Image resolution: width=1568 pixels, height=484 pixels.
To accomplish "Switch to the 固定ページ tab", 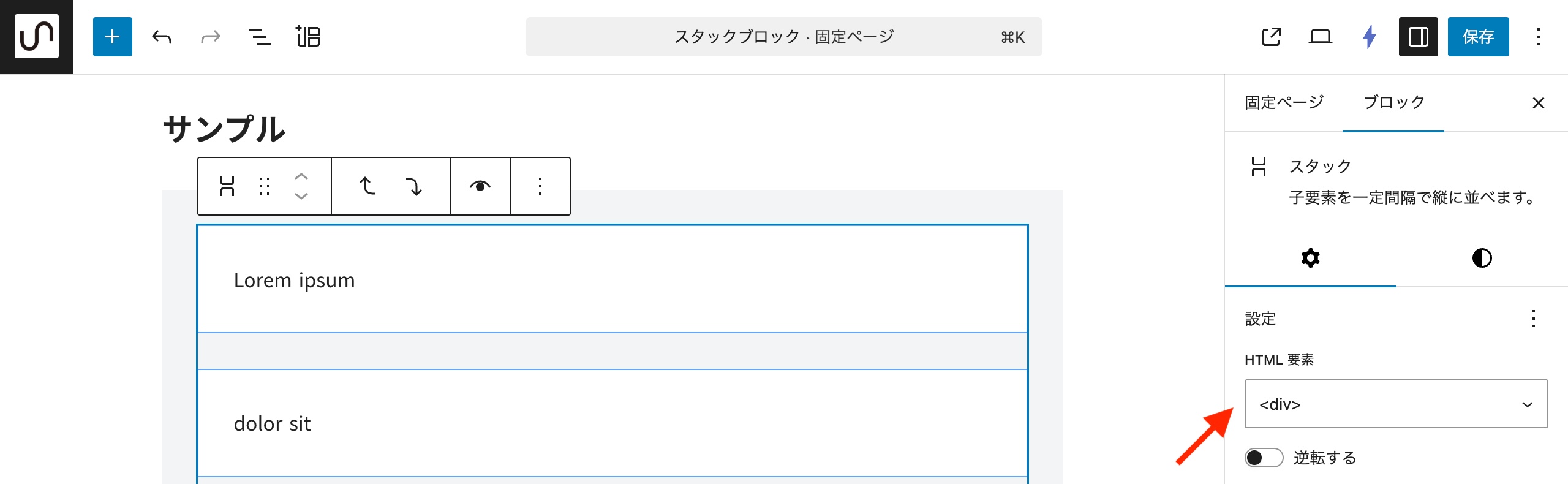I will (x=1284, y=102).
